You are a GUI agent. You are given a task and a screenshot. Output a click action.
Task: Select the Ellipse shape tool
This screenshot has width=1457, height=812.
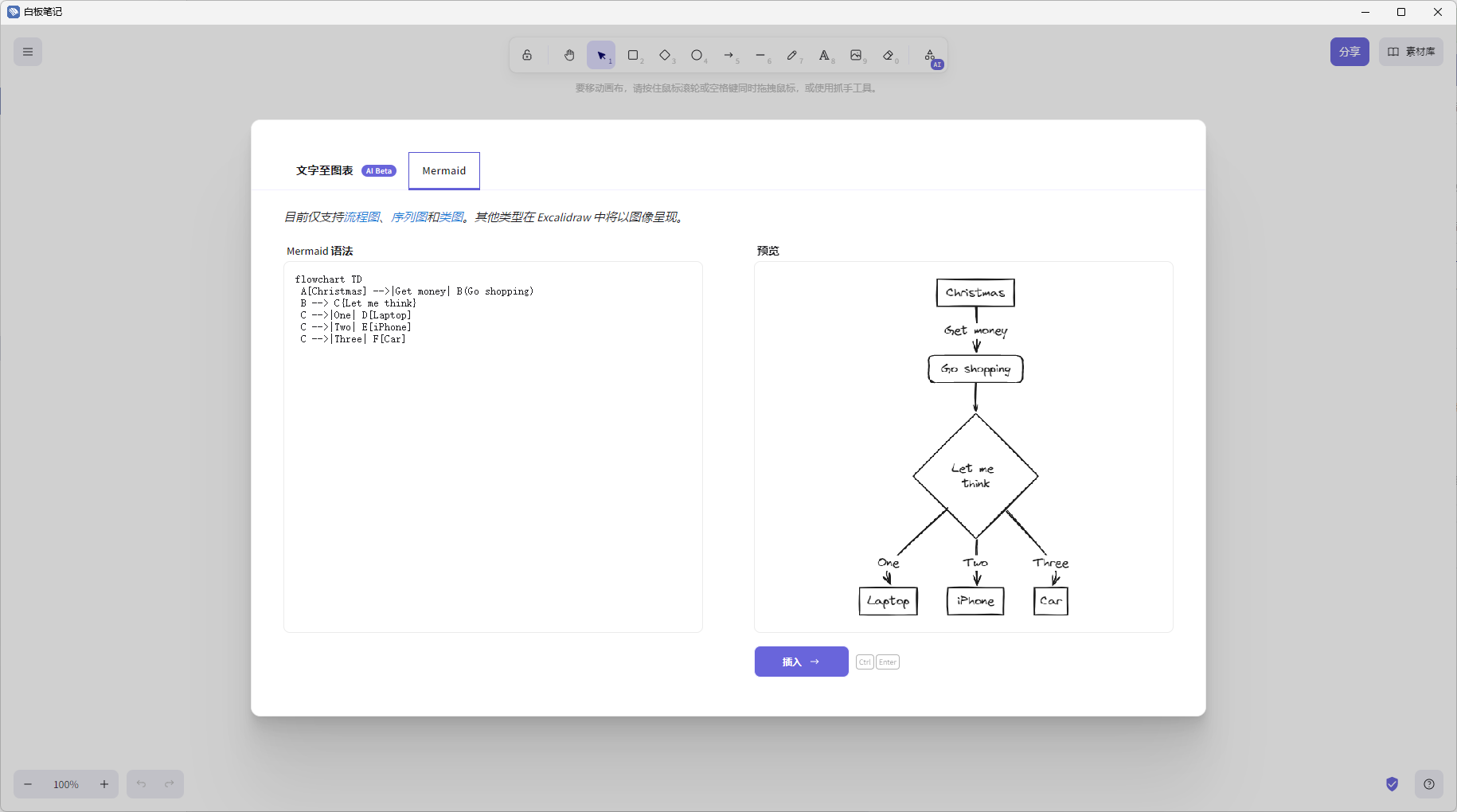tap(697, 55)
